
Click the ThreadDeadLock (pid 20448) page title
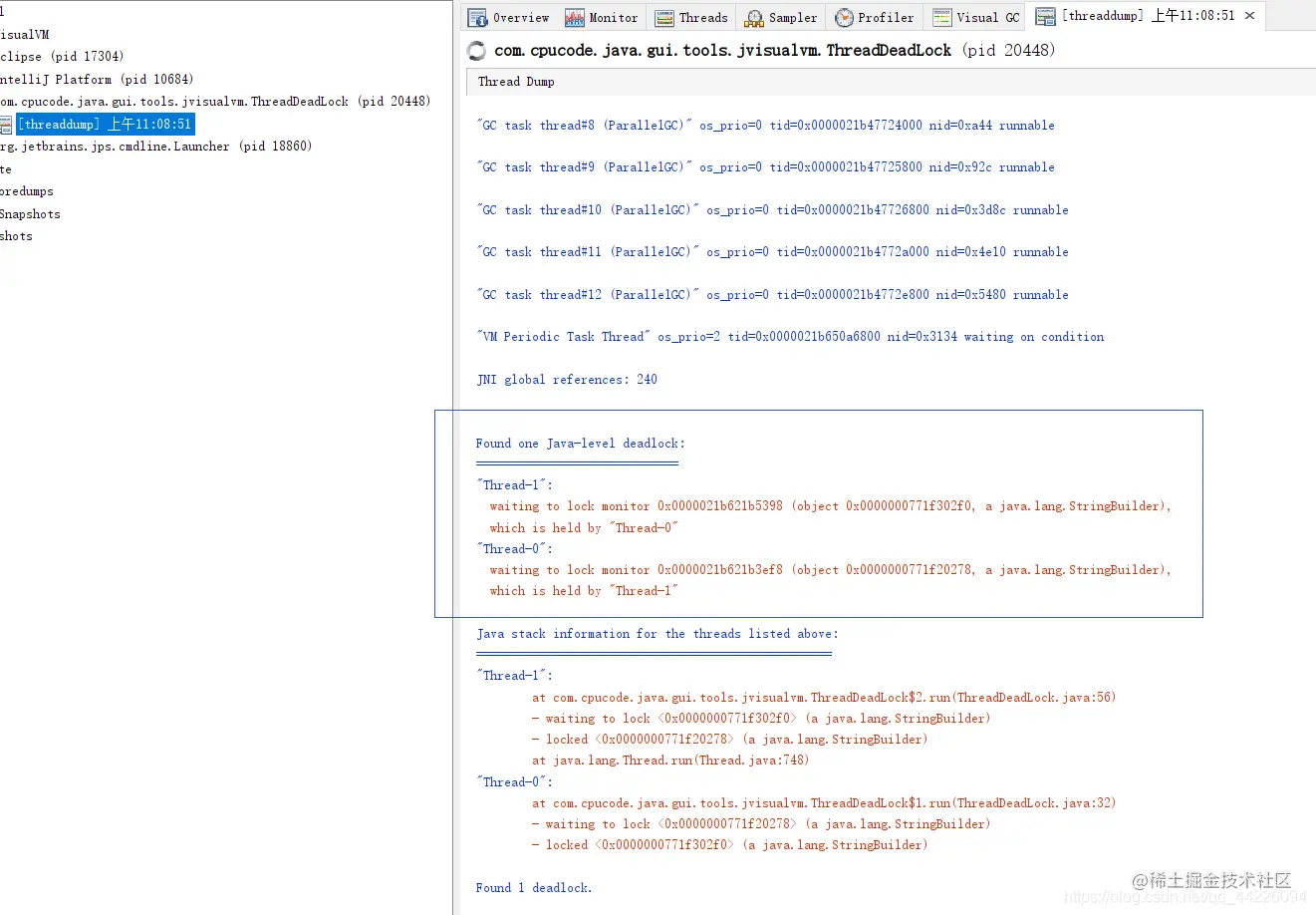(x=775, y=51)
